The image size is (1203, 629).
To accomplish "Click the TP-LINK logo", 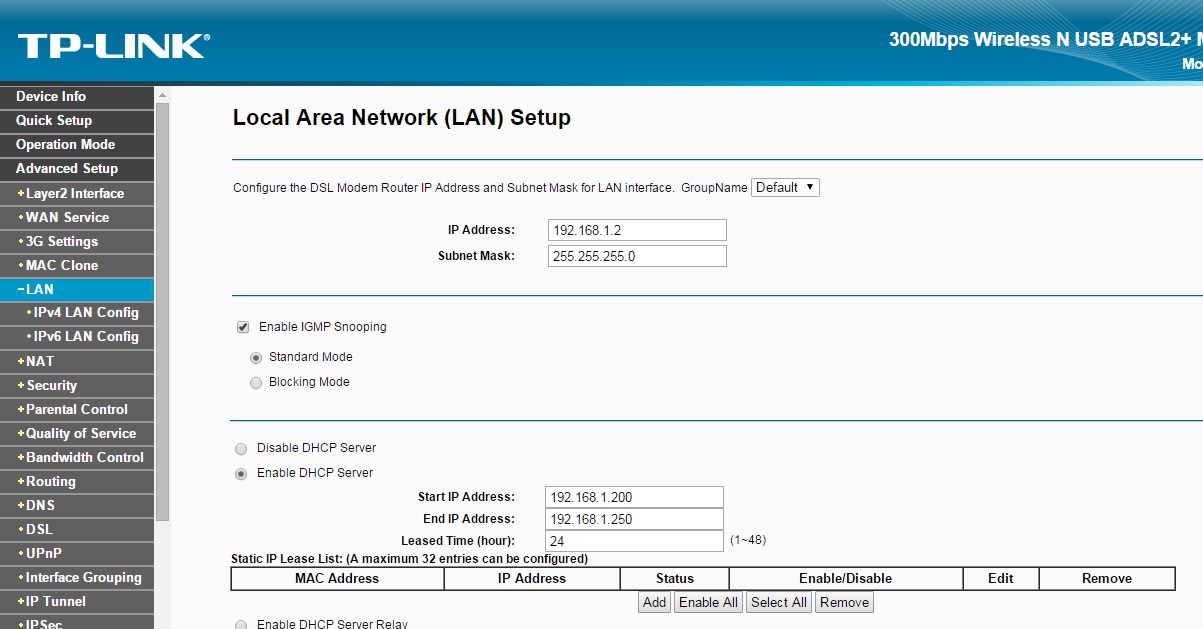I will point(113,46).
